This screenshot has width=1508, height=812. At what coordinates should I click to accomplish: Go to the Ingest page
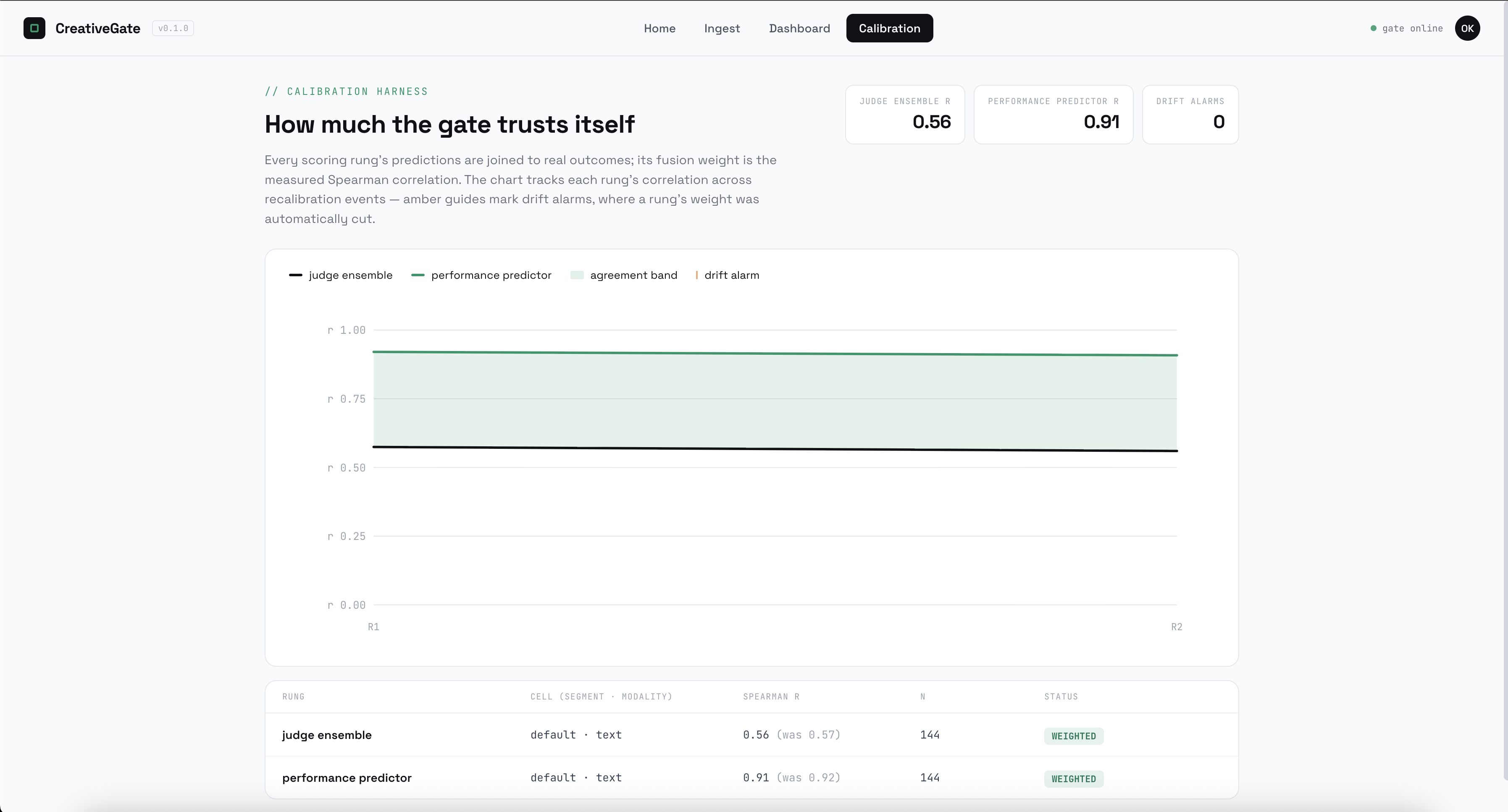coord(722,28)
